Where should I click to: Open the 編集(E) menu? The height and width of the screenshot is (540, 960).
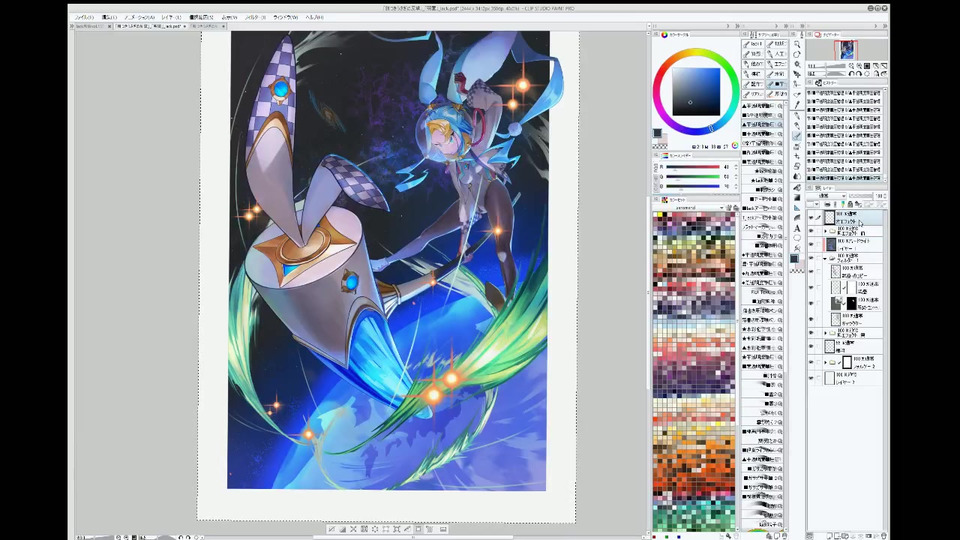tap(110, 17)
